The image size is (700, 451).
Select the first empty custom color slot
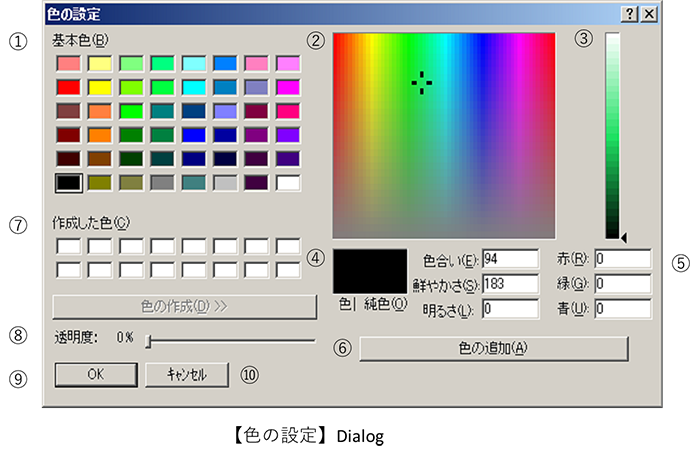click(x=68, y=246)
